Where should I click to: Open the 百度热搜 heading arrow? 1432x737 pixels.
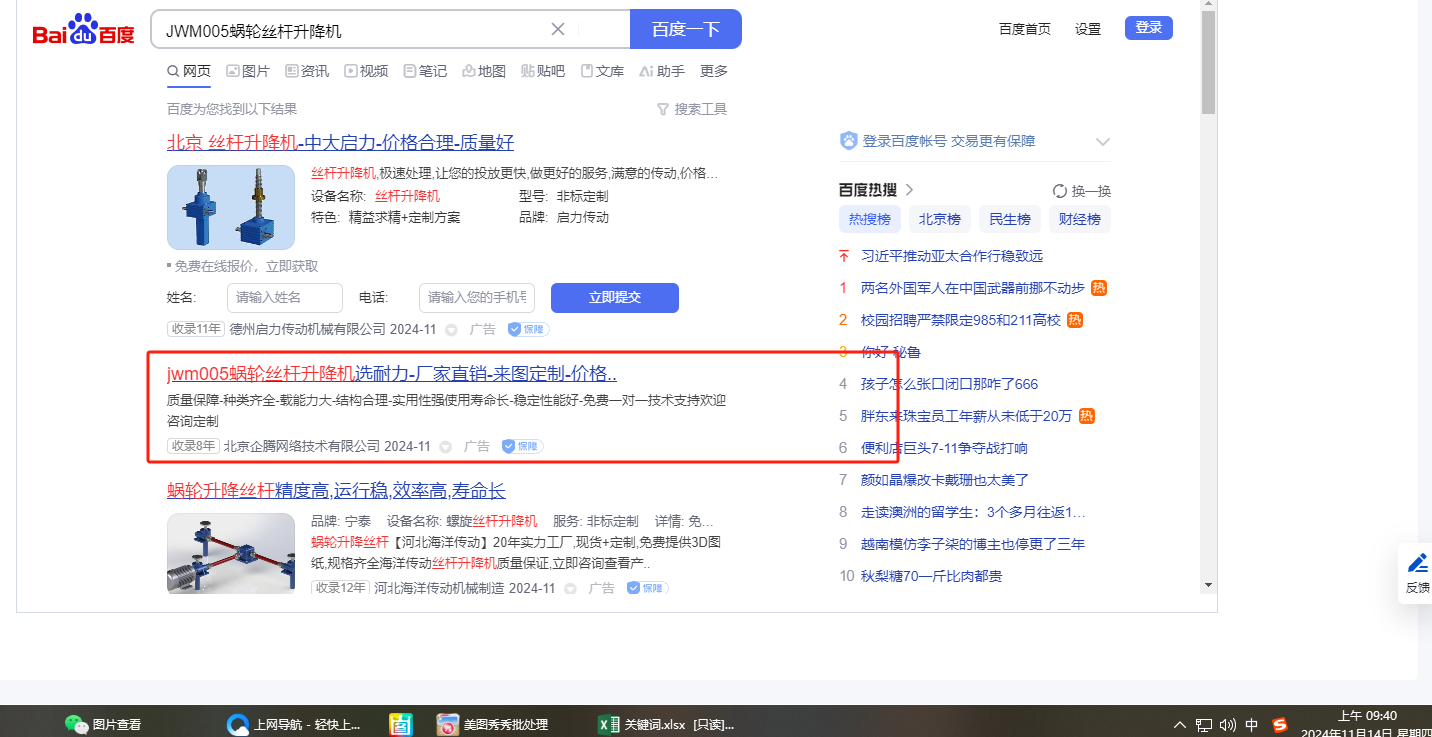click(909, 190)
